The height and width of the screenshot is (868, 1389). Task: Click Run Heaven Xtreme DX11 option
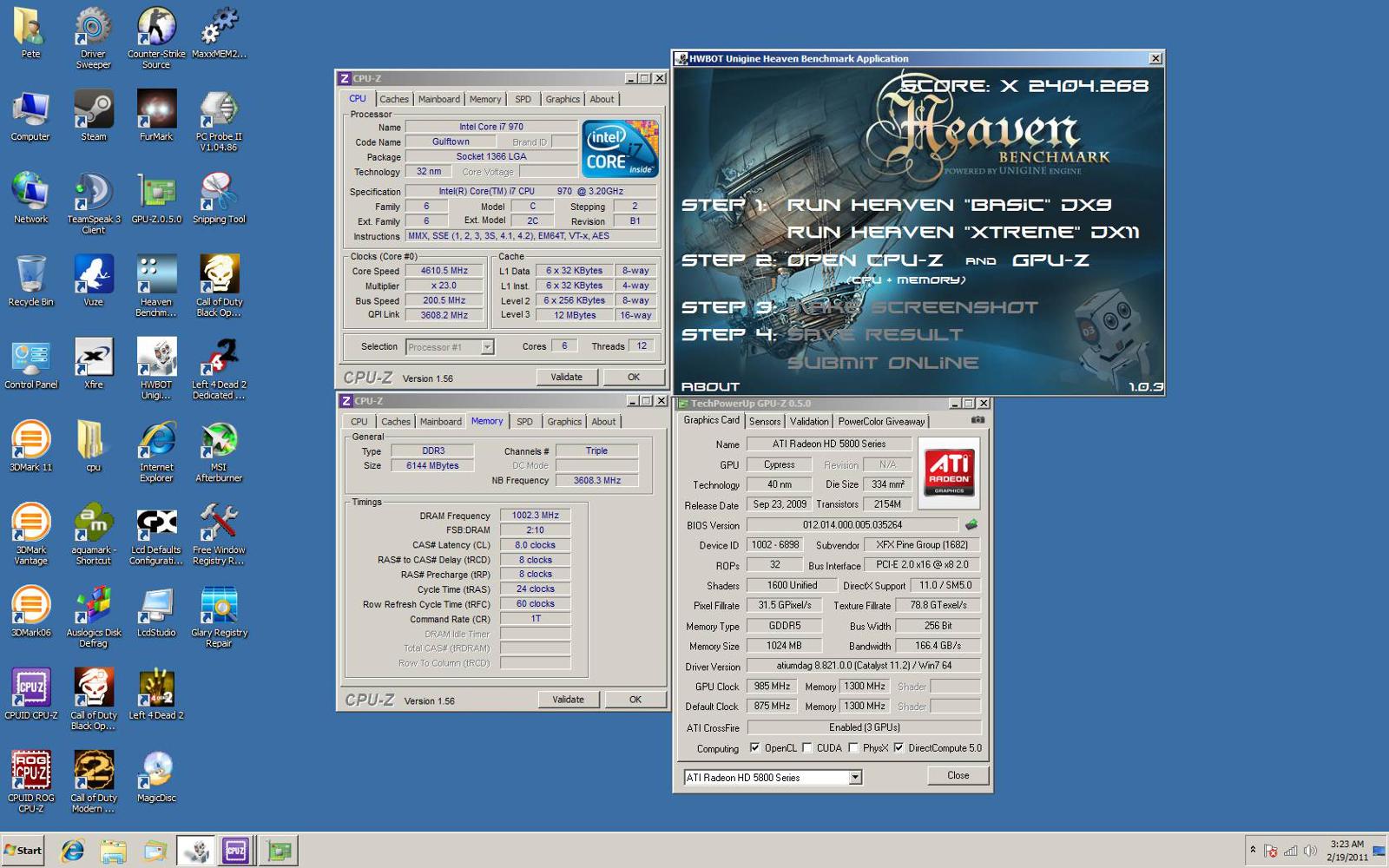point(964,232)
